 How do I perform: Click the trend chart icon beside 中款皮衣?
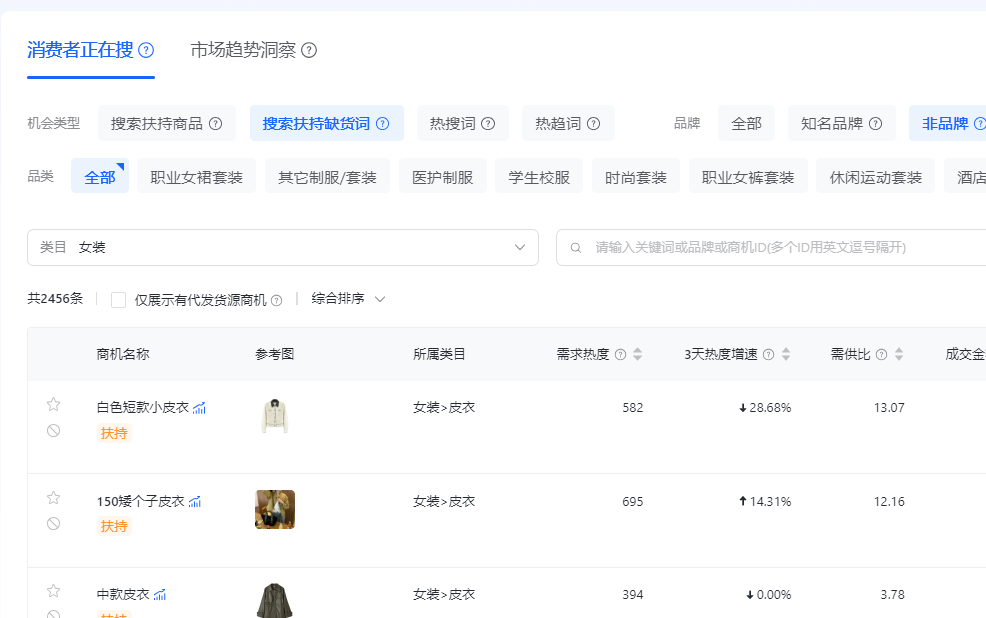[162, 593]
